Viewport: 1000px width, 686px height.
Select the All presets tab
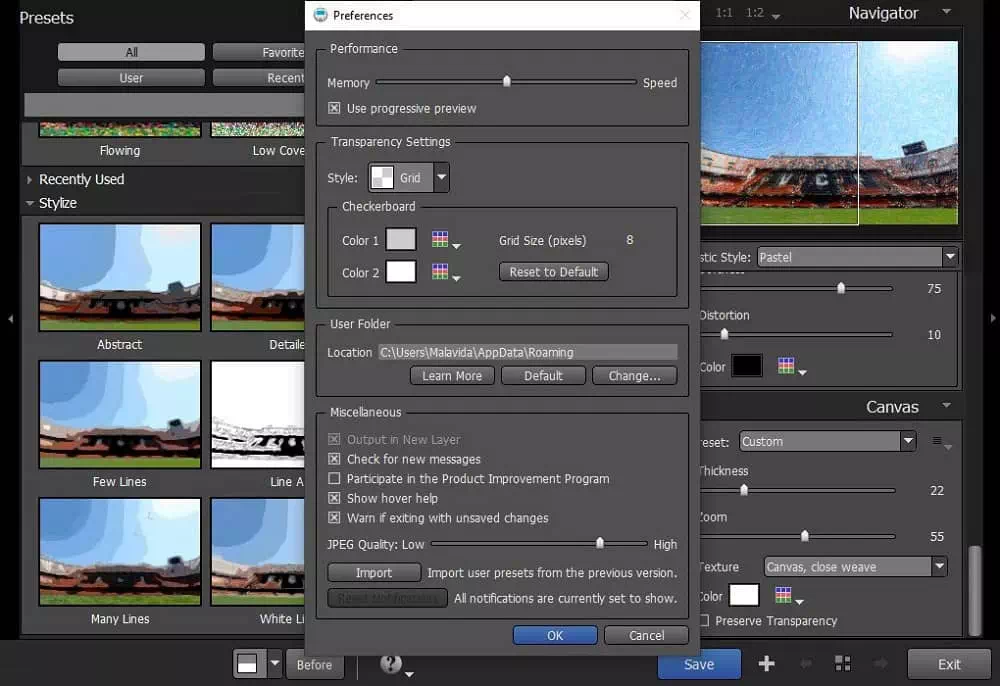(131, 52)
